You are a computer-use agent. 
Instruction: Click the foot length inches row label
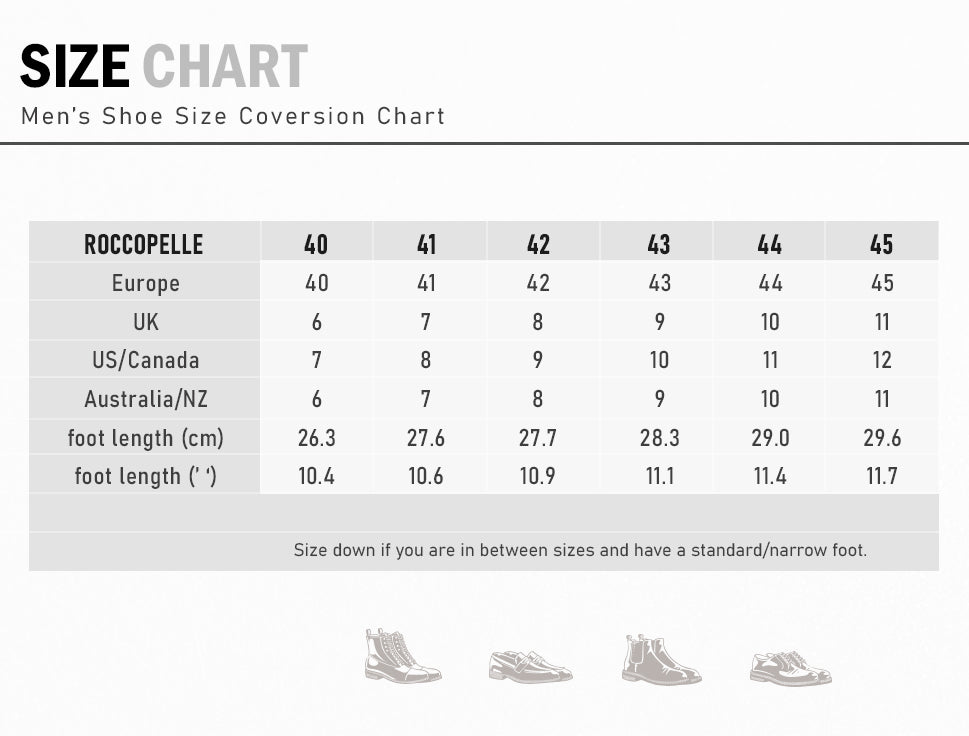[x=146, y=476]
